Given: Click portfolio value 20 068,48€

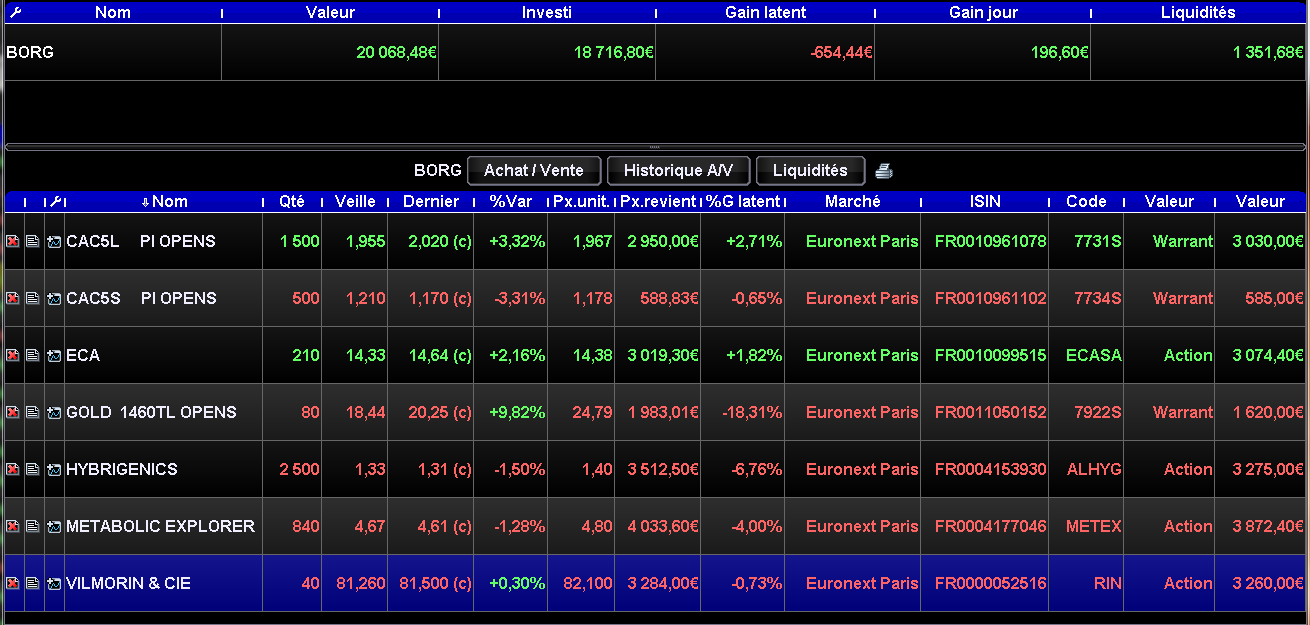Looking at the screenshot, I should click(397, 52).
